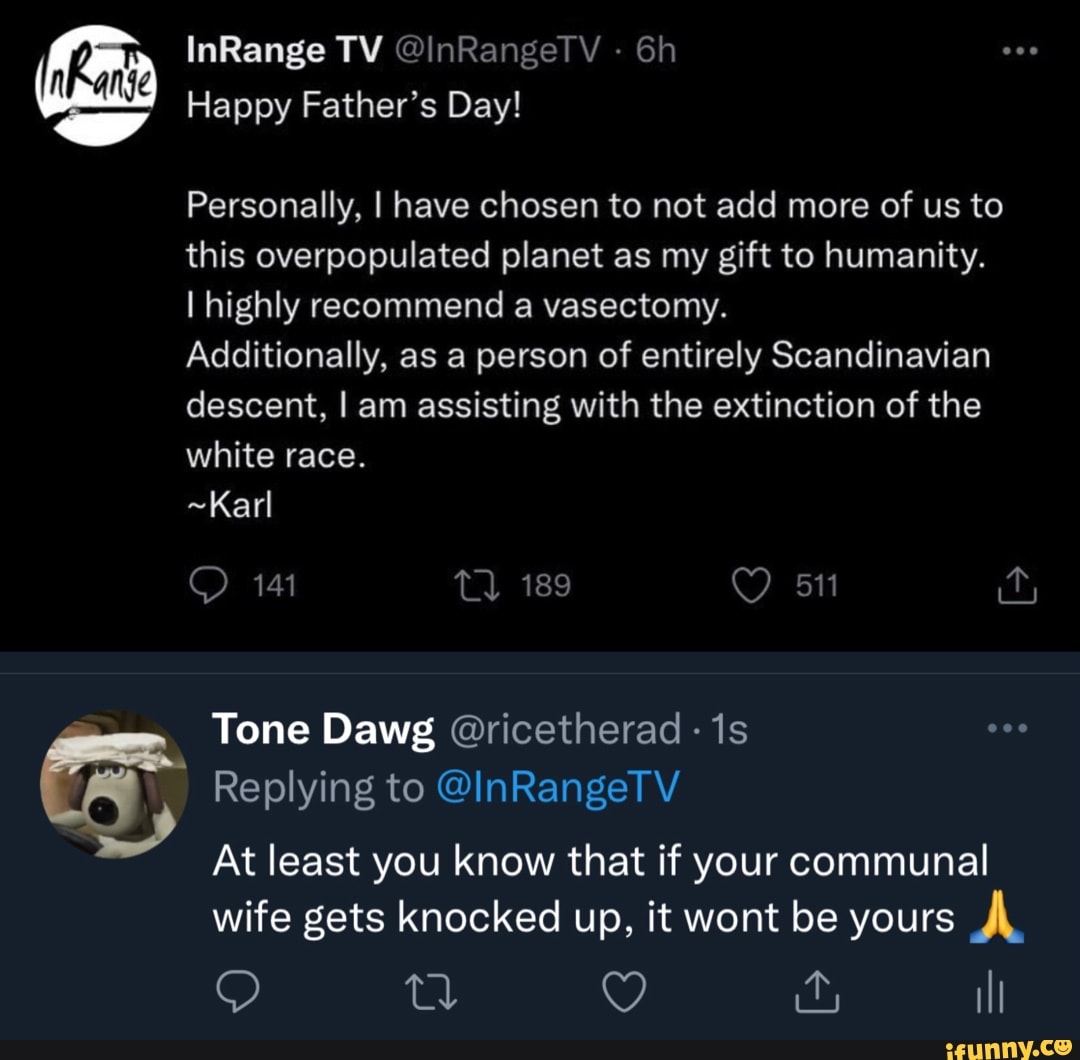Like the InRange TV tweet
This screenshot has height=1060, width=1080.
[x=753, y=585]
